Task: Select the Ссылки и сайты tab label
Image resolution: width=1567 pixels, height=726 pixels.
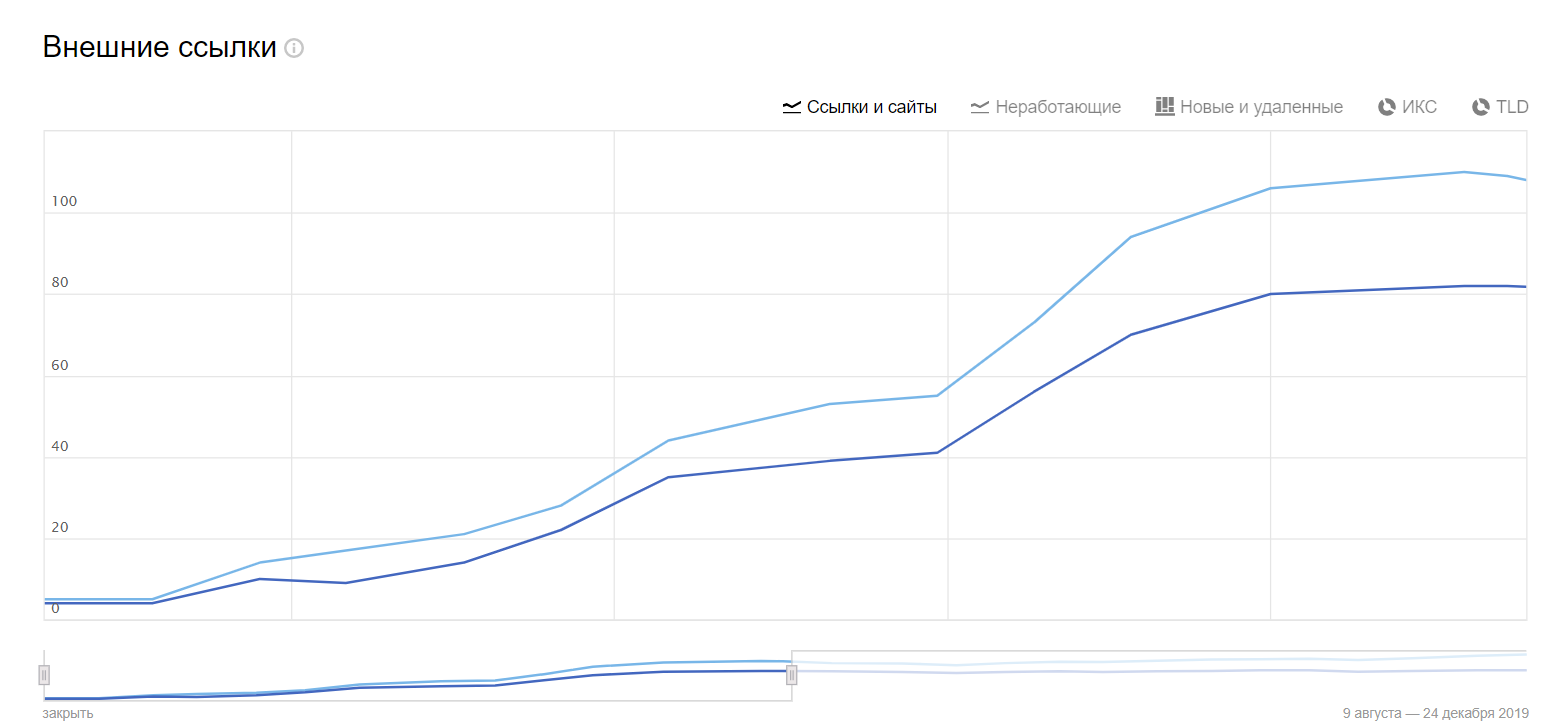Action: pos(871,107)
